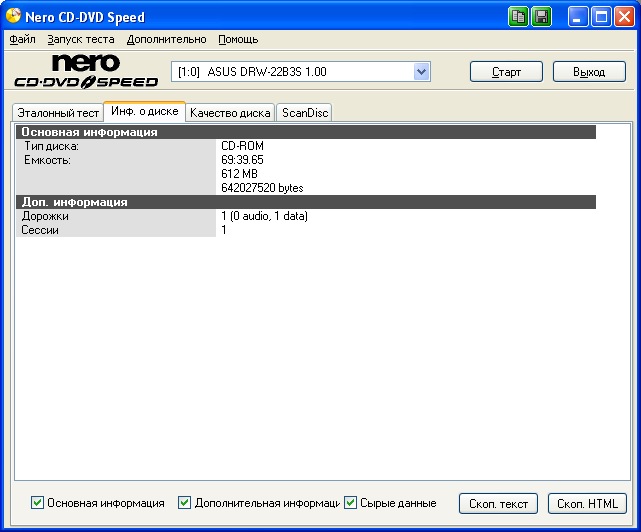Click the Выход button
Screen dimensions: 641x532
point(589,72)
